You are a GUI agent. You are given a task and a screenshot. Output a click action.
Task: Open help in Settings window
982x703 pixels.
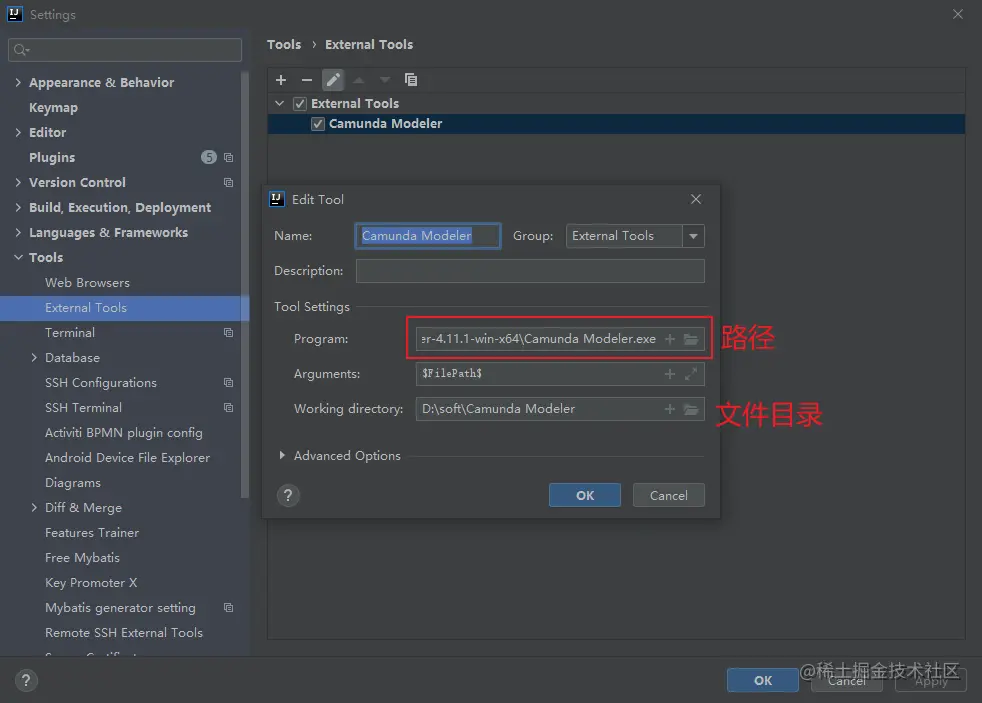26,680
